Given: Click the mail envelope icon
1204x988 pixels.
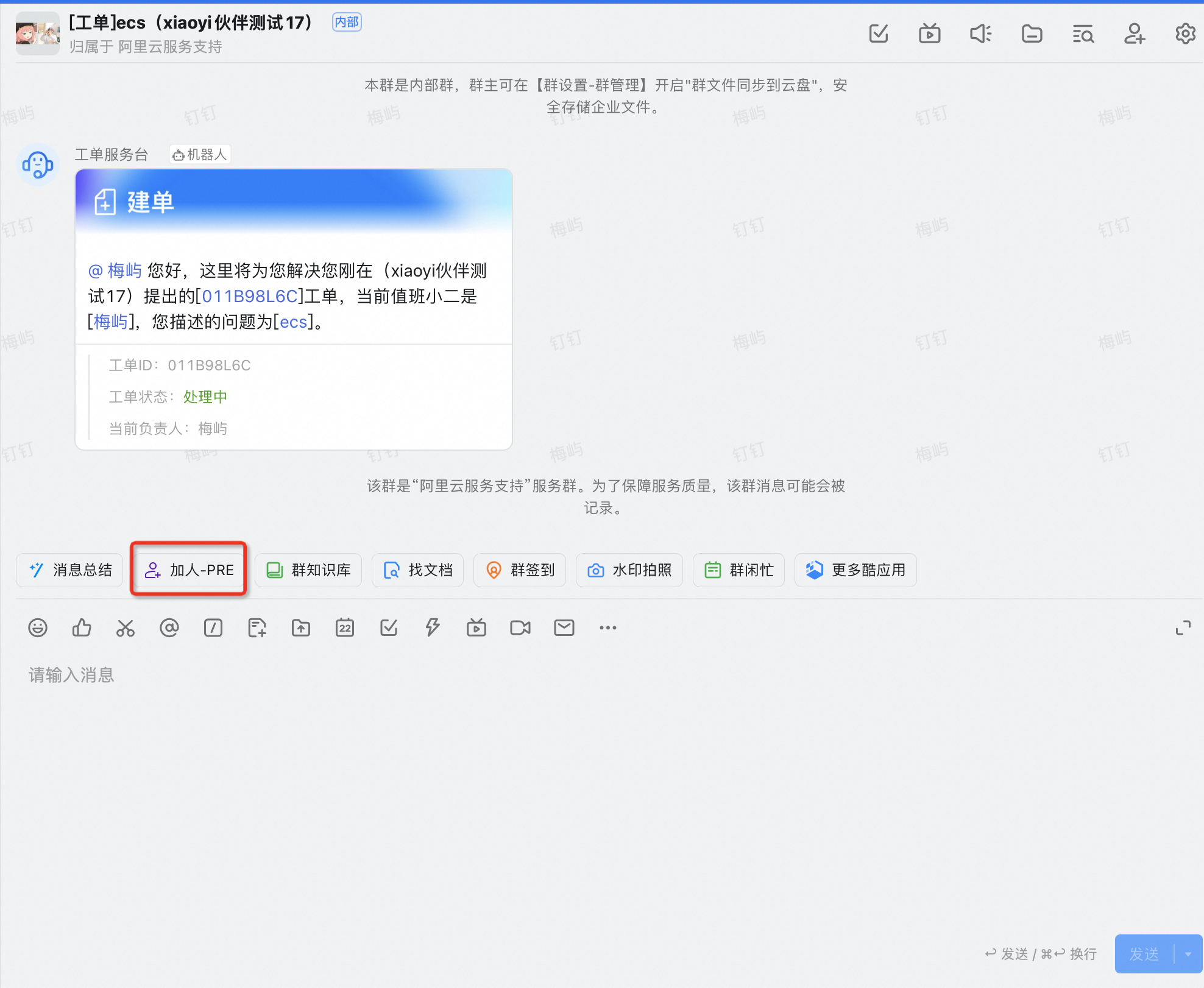Looking at the screenshot, I should 564,627.
